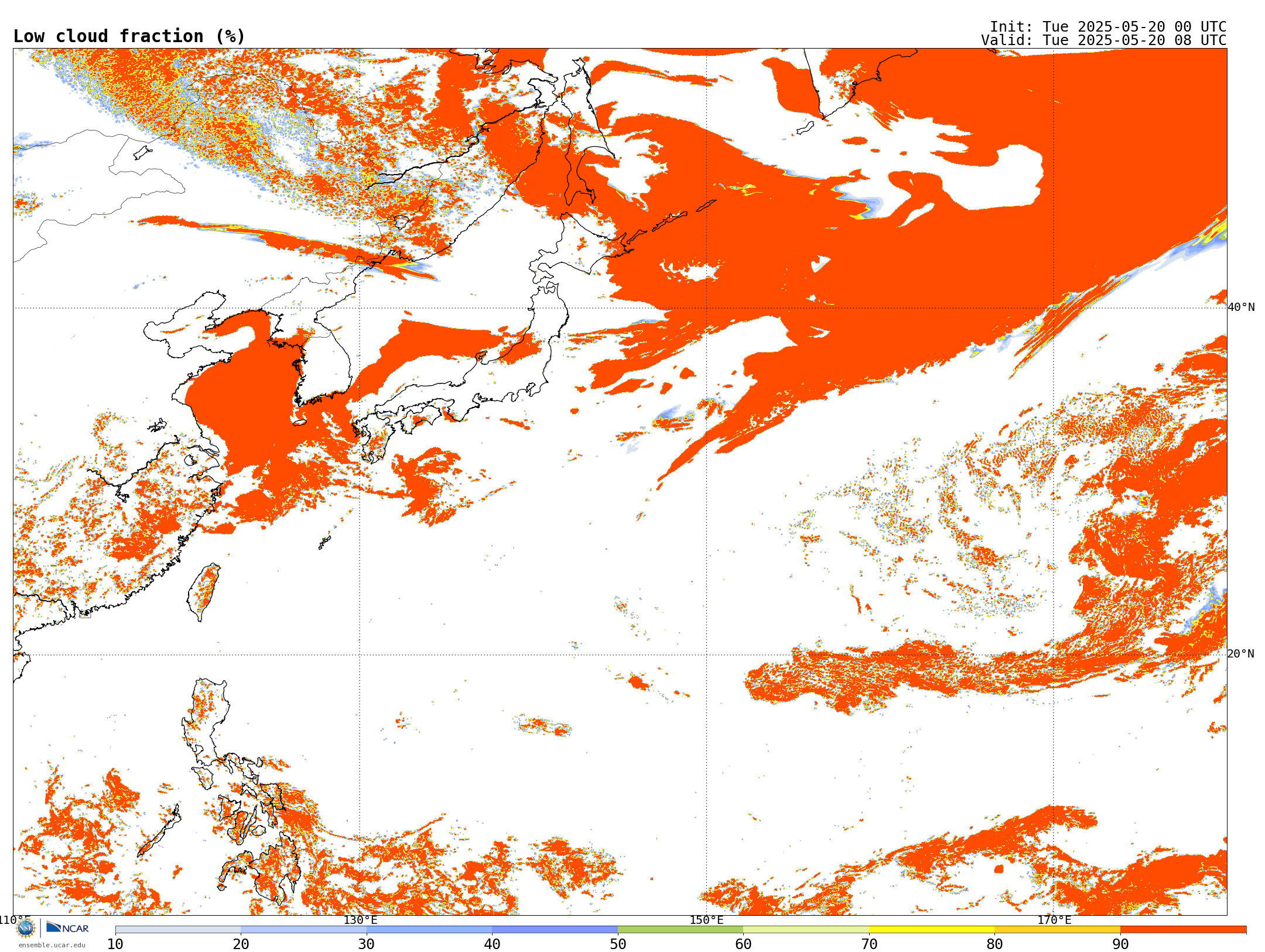
Task: Click the '130°E' longitude label
Action: pos(360,920)
